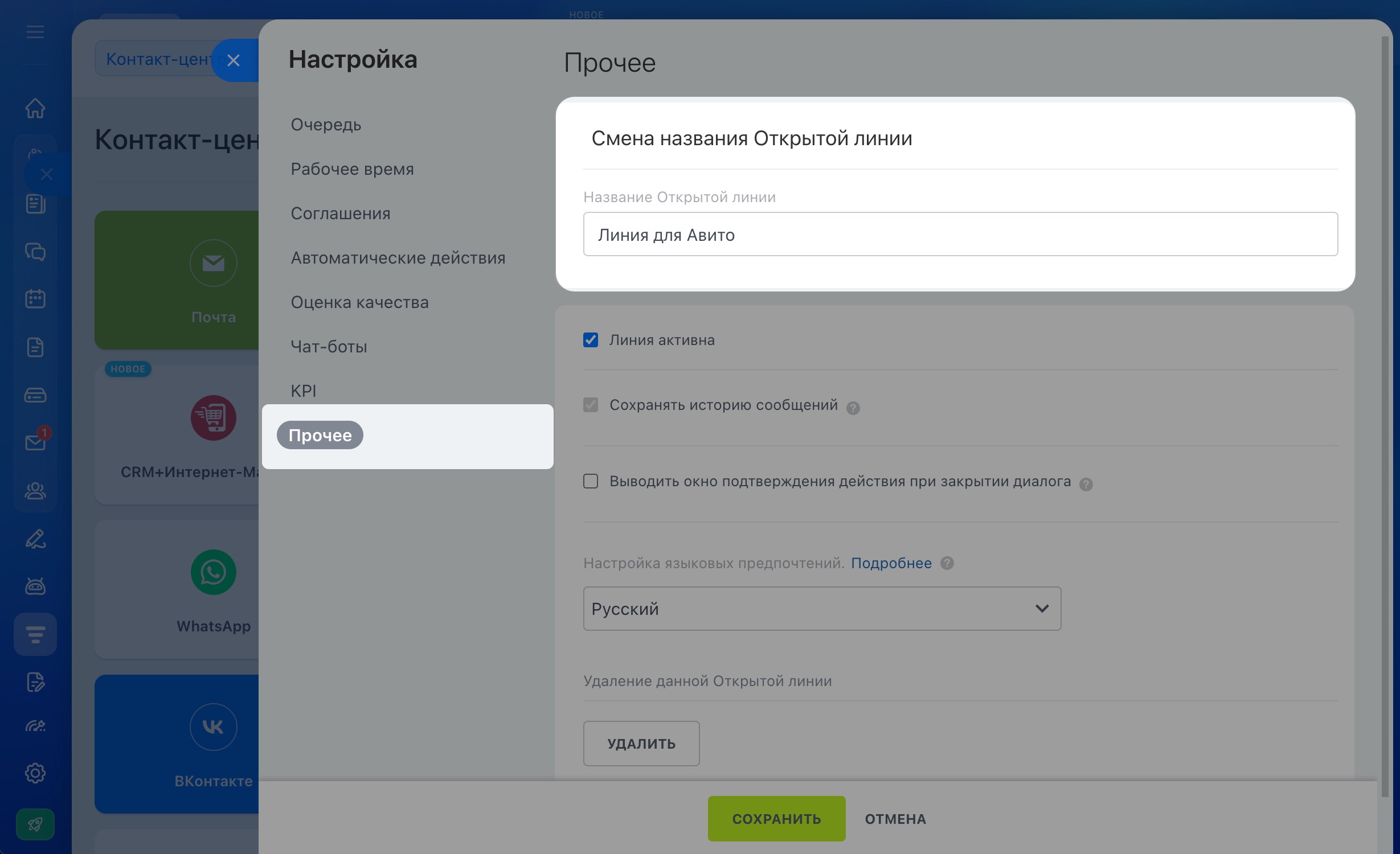Click the vertical scrollbar of settings panel
The width and height of the screenshot is (1400, 854).
[x=1385, y=416]
